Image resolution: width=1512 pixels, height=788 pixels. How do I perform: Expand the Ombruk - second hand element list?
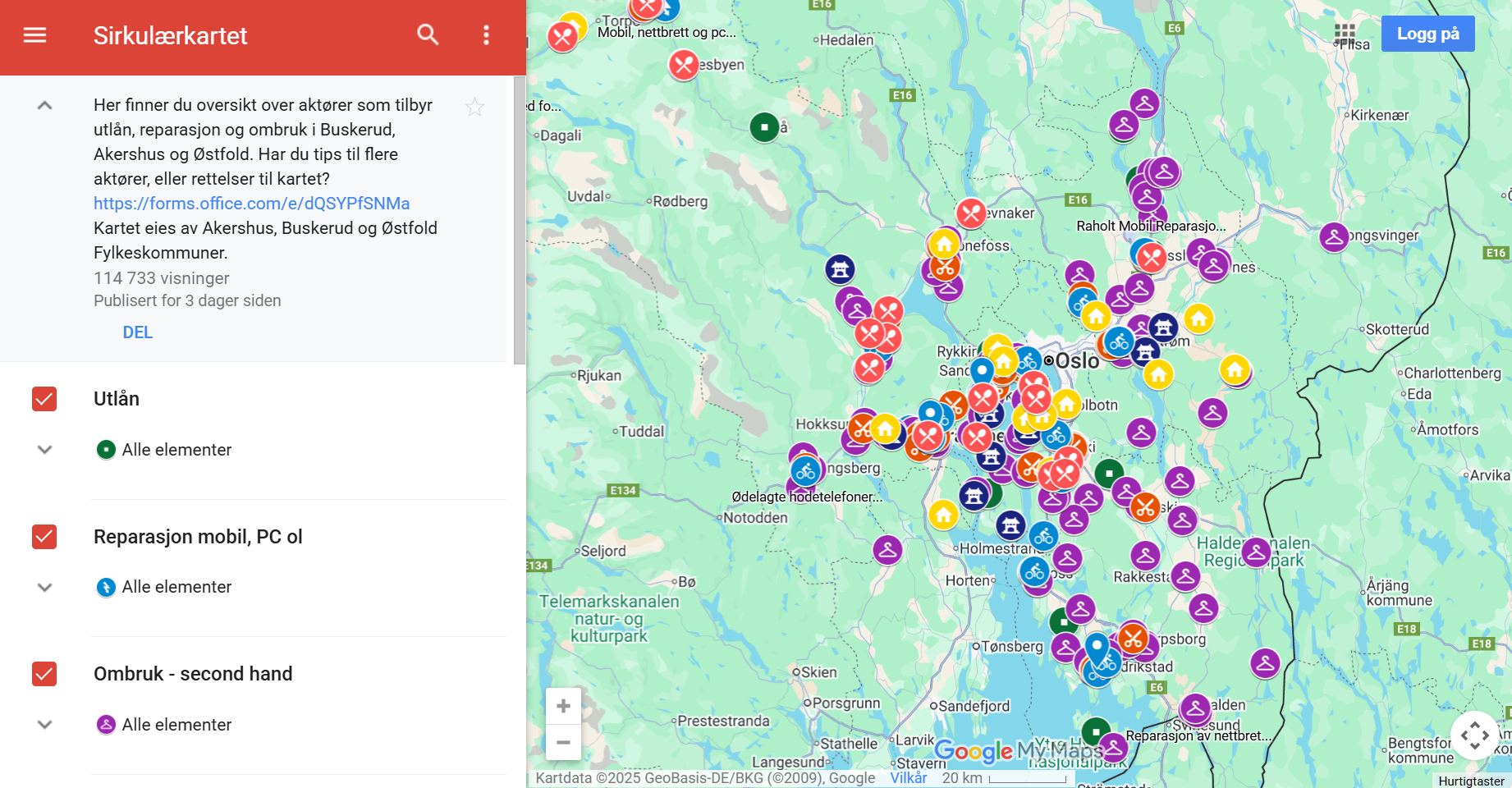click(45, 725)
